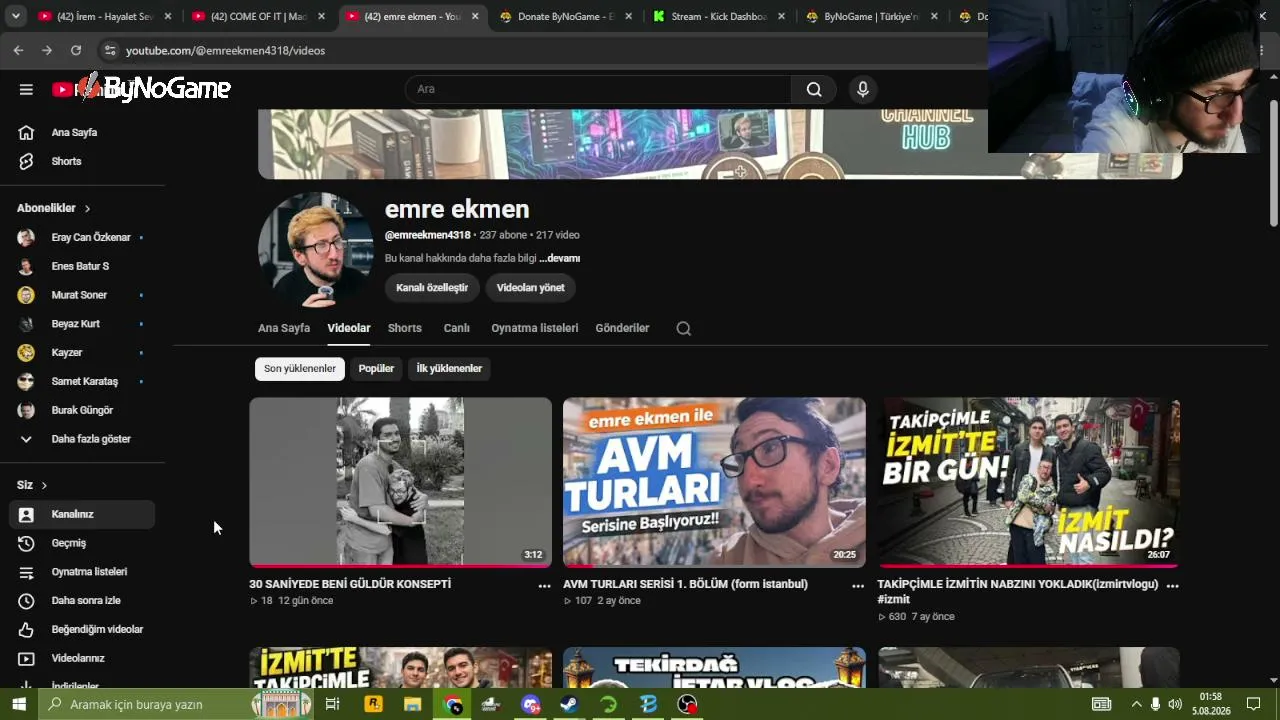Open the YouTube hamburger guide menu
Screen dimensions: 1280x720
click(26, 89)
